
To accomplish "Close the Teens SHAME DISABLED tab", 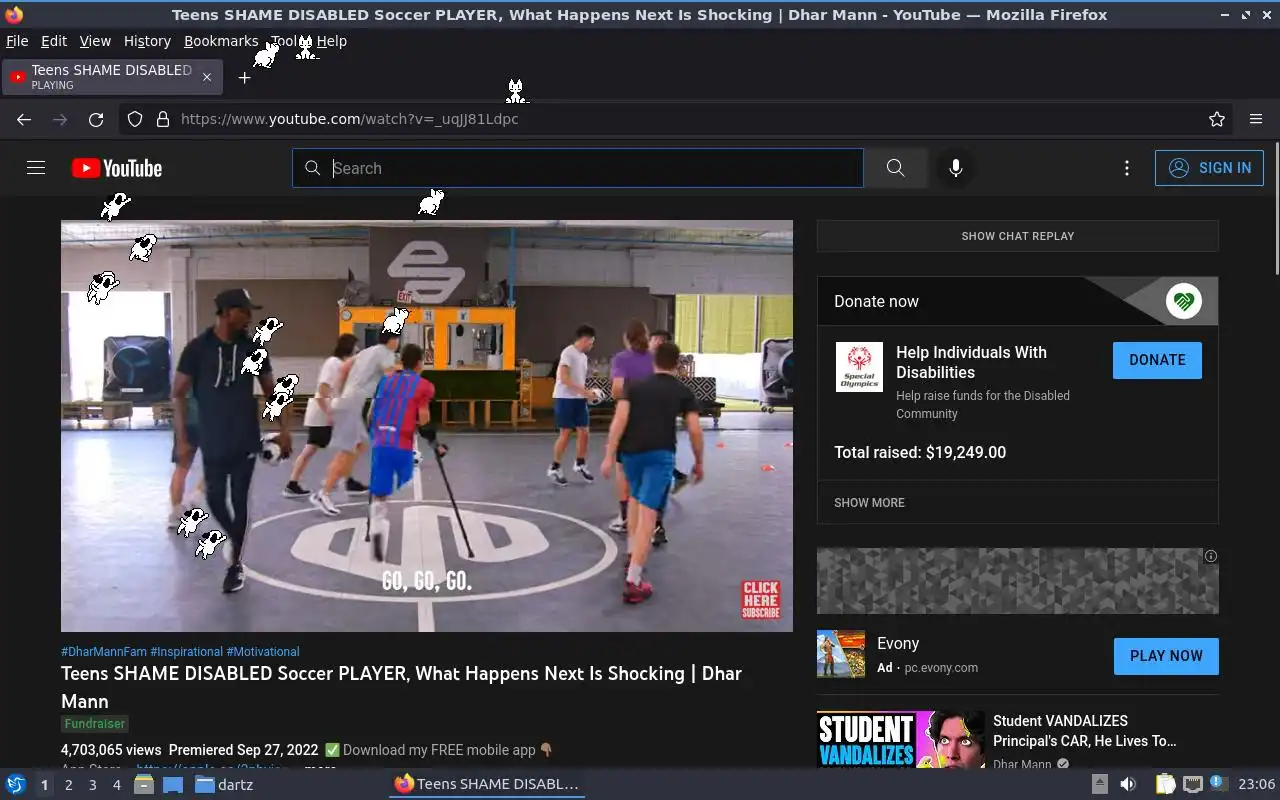I will tap(207, 77).
